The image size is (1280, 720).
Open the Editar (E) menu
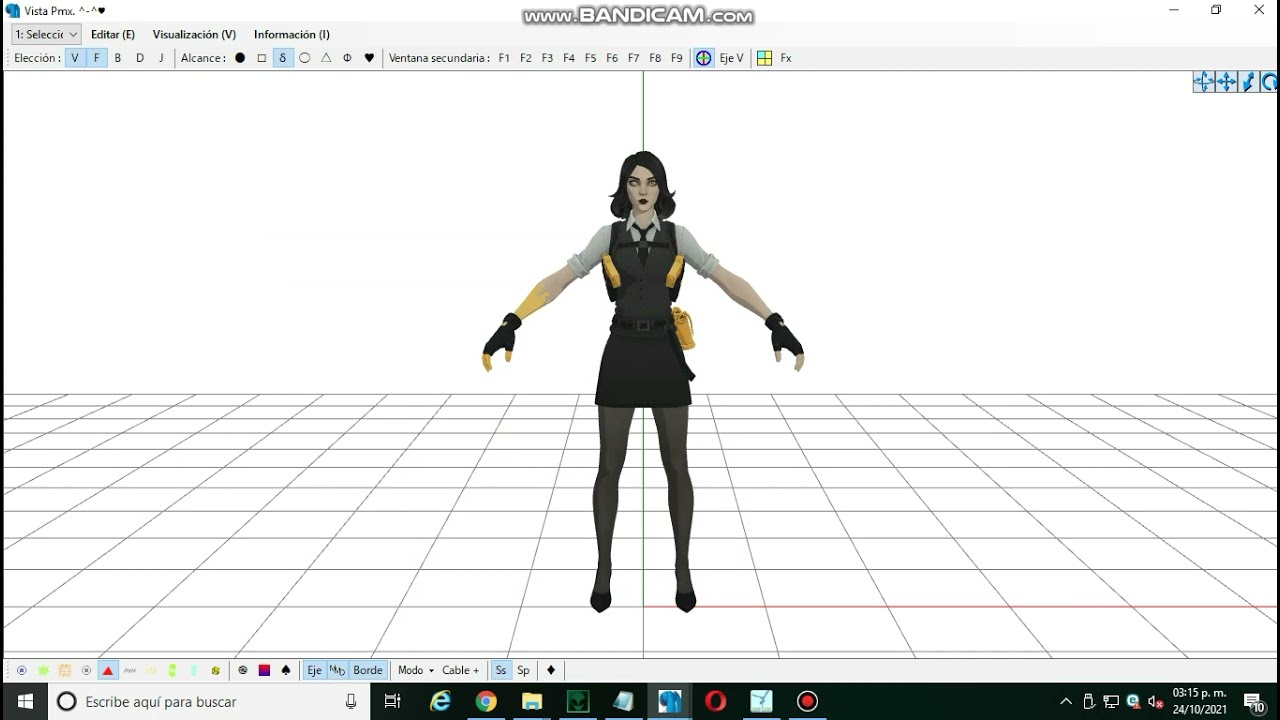coord(112,34)
